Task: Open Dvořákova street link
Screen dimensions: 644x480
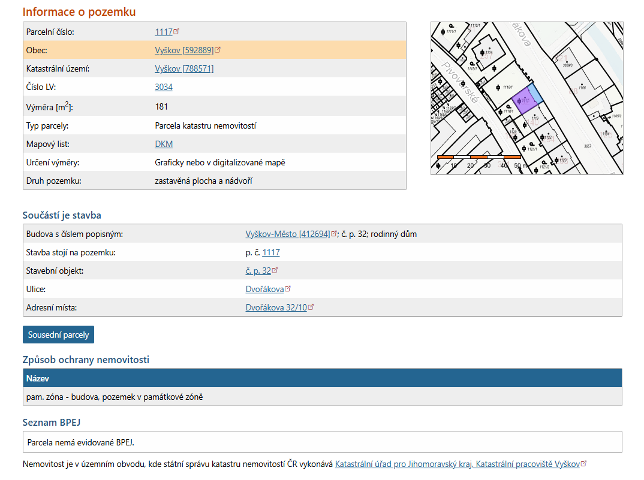Action: pos(264,289)
